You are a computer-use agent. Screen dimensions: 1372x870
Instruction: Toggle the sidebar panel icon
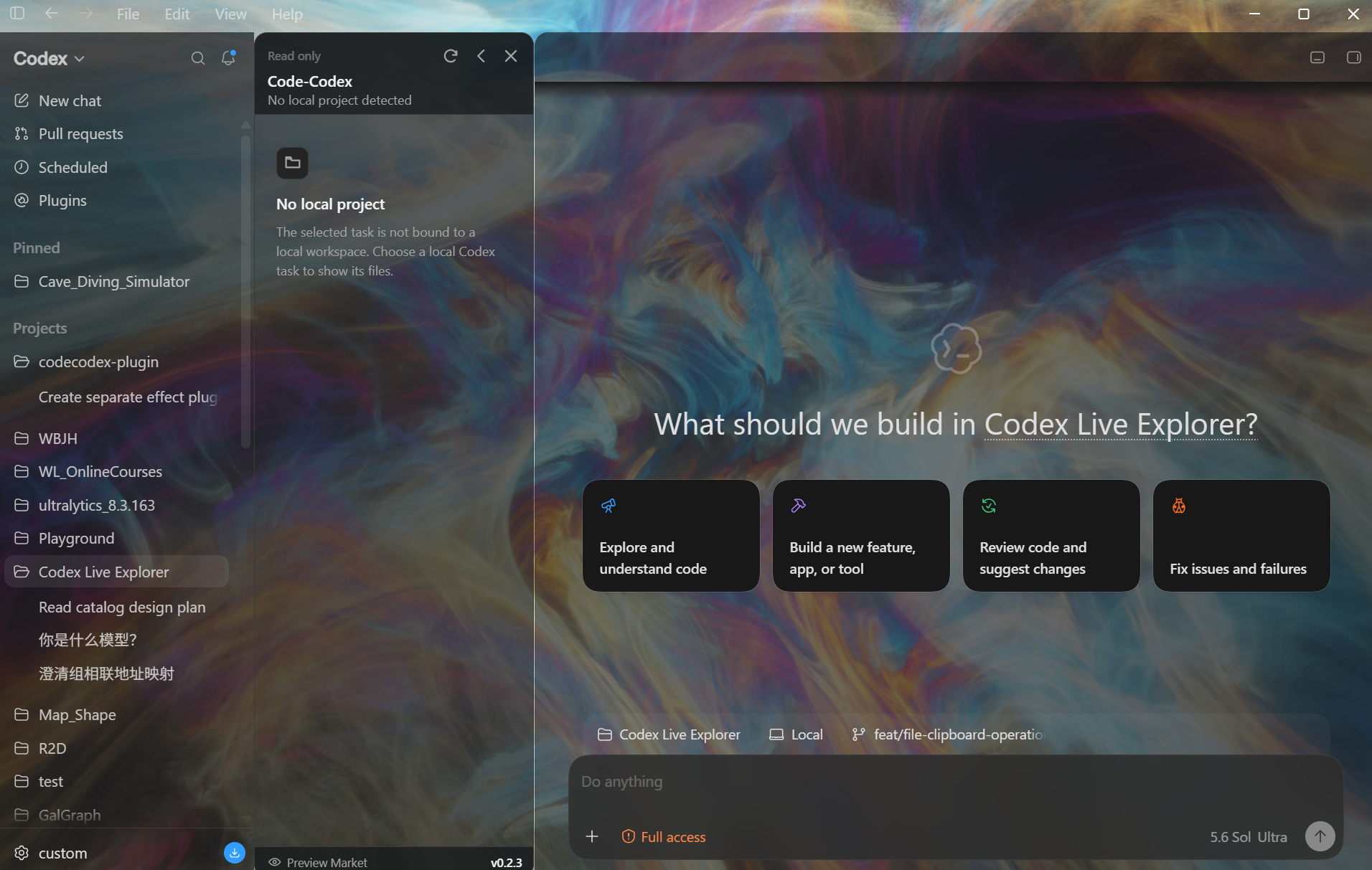pyautogui.click(x=17, y=14)
